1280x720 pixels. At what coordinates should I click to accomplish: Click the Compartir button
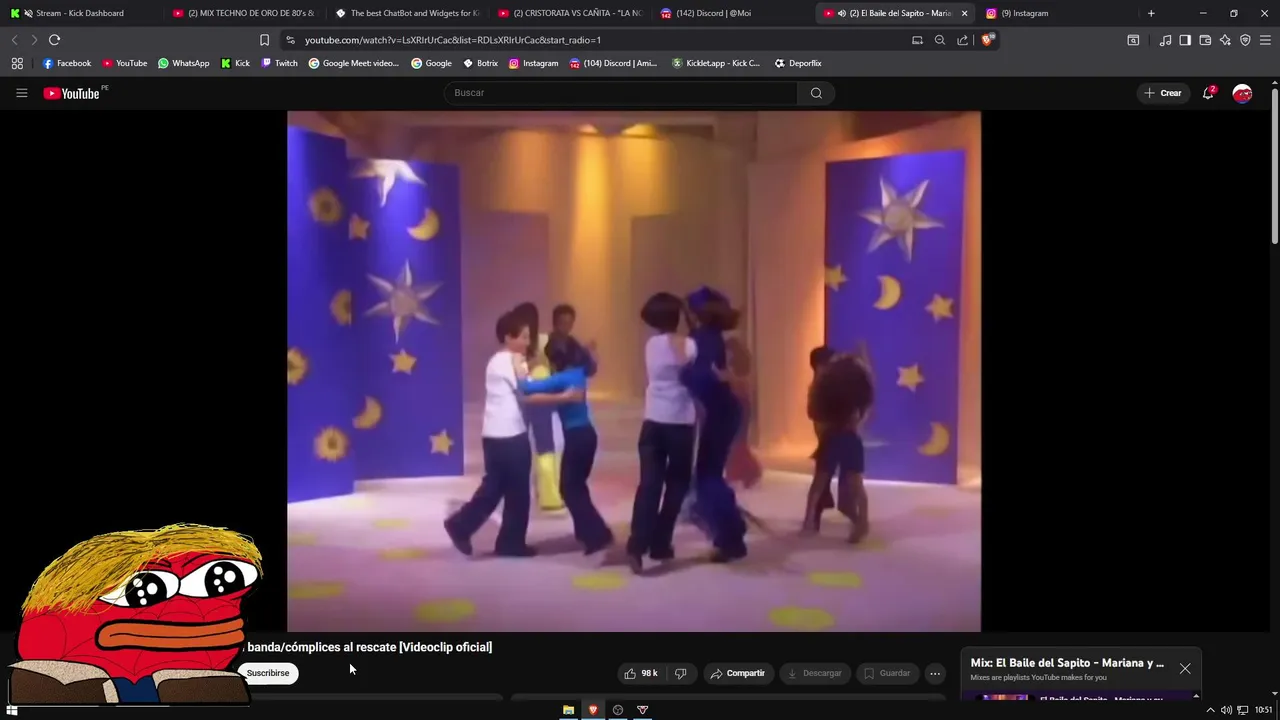pos(737,673)
